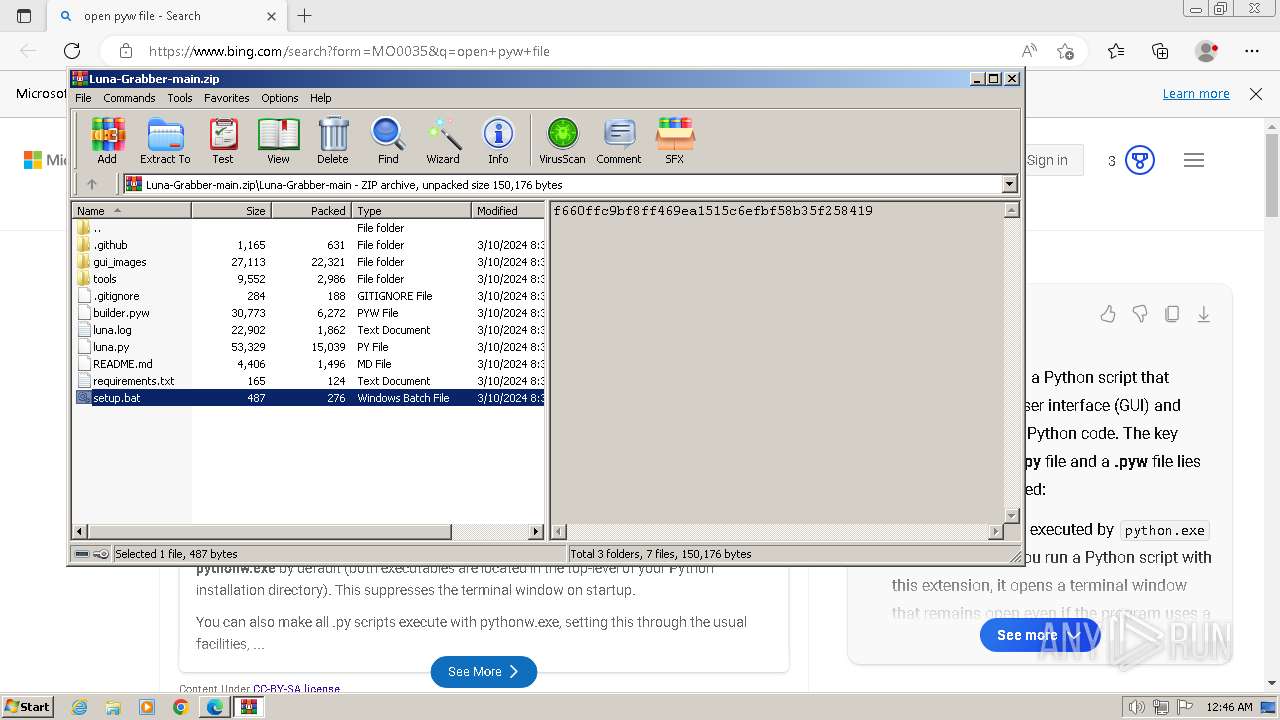Select the gui_images folder
Viewport: 1280px width, 720px height.
pos(309,262)
